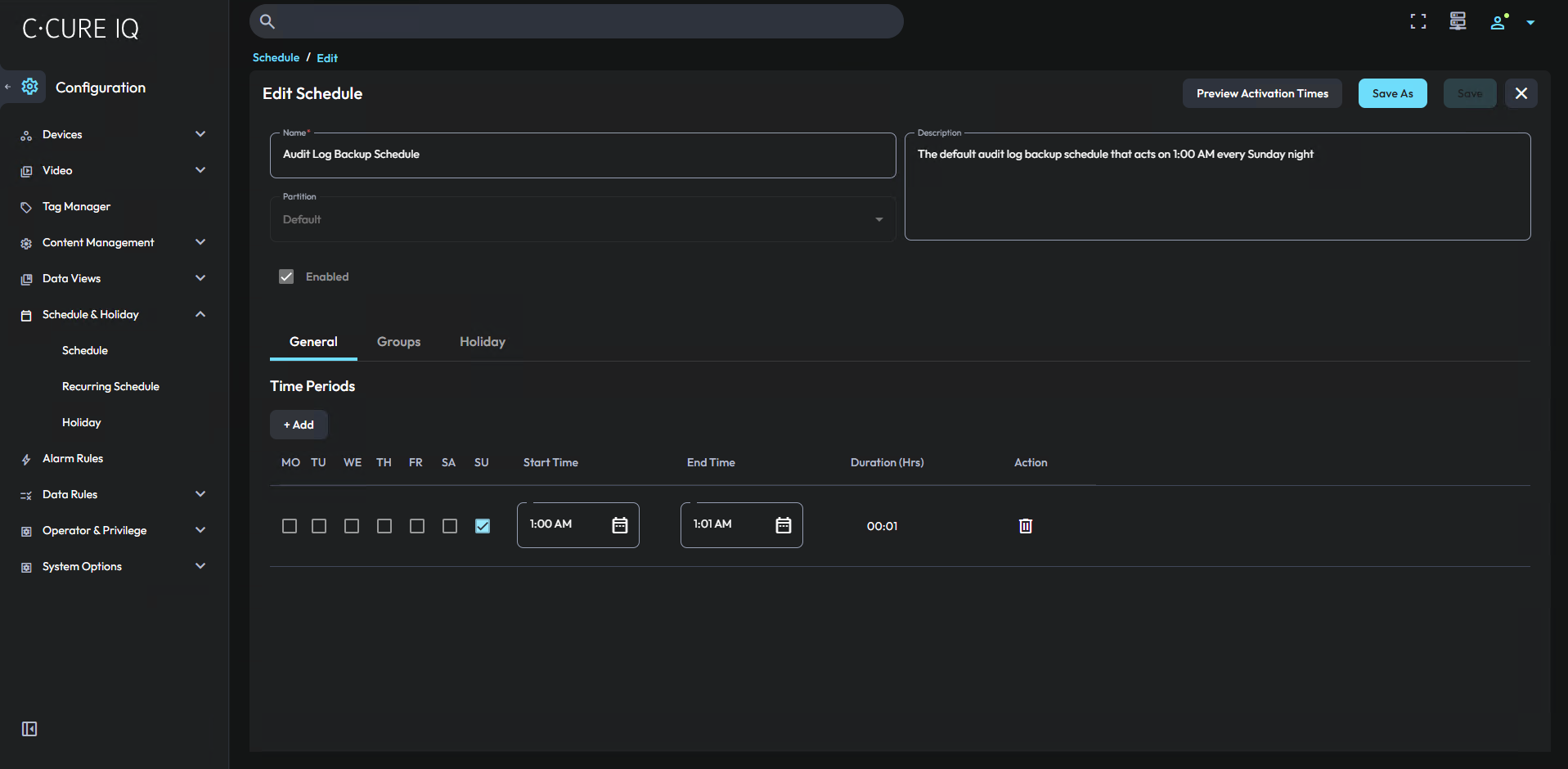Expand the System Options section
The width and height of the screenshot is (1568, 769).
[x=200, y=565]
